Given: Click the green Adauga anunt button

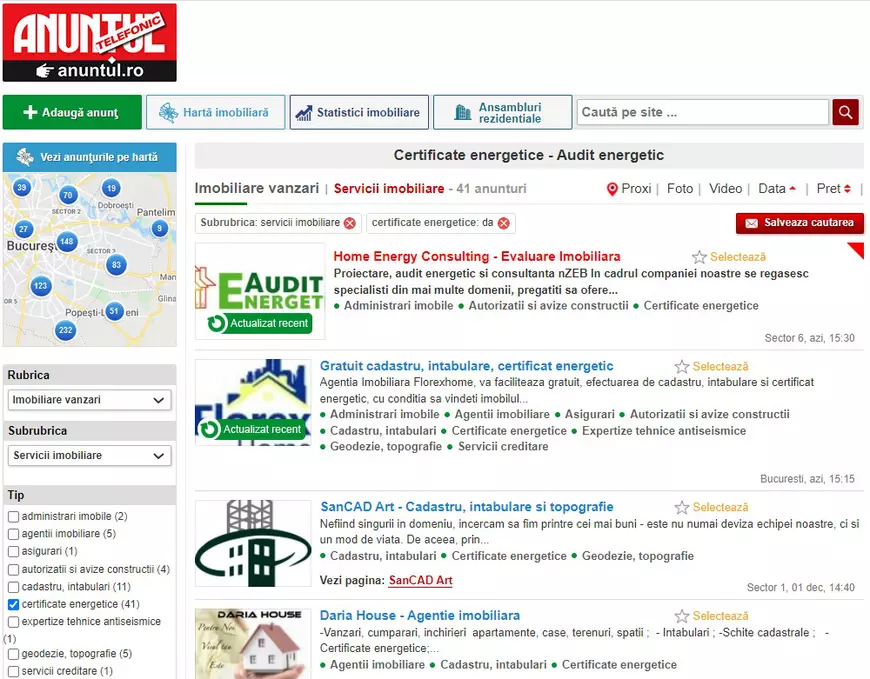Looking at the screenshot, I should pos(71,112).
